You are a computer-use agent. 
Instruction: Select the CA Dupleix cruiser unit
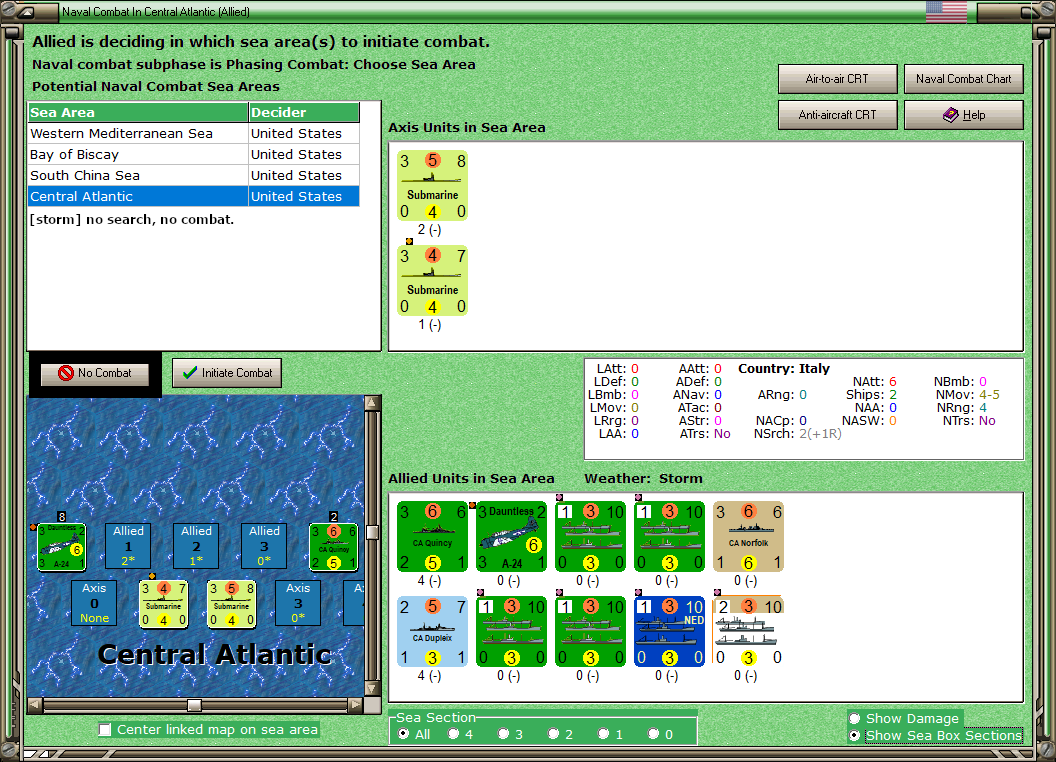pos(432,631)
